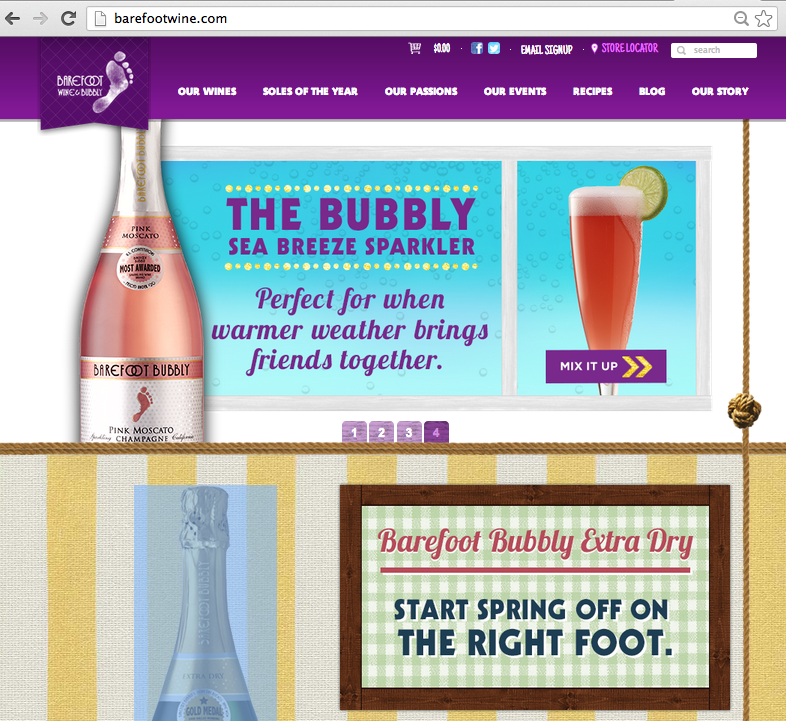Click the Store Locator pin icon
The width and height of the screenshot is (786, 721).
595,48
